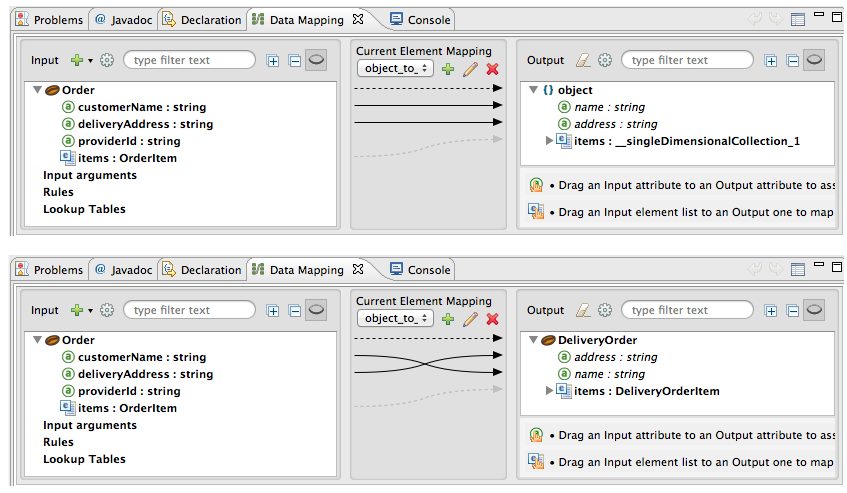The width and height of the screenshot is (847, 493).
Task: Click expand all plus icon in the top Input toolbar
Action: point(273,60)
